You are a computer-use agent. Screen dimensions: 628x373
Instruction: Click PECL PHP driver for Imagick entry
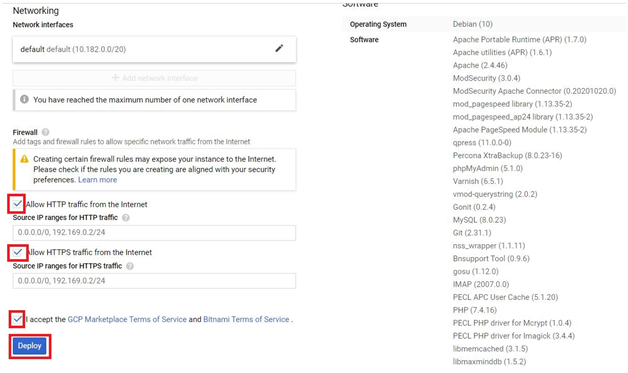(x=514, y=336)
